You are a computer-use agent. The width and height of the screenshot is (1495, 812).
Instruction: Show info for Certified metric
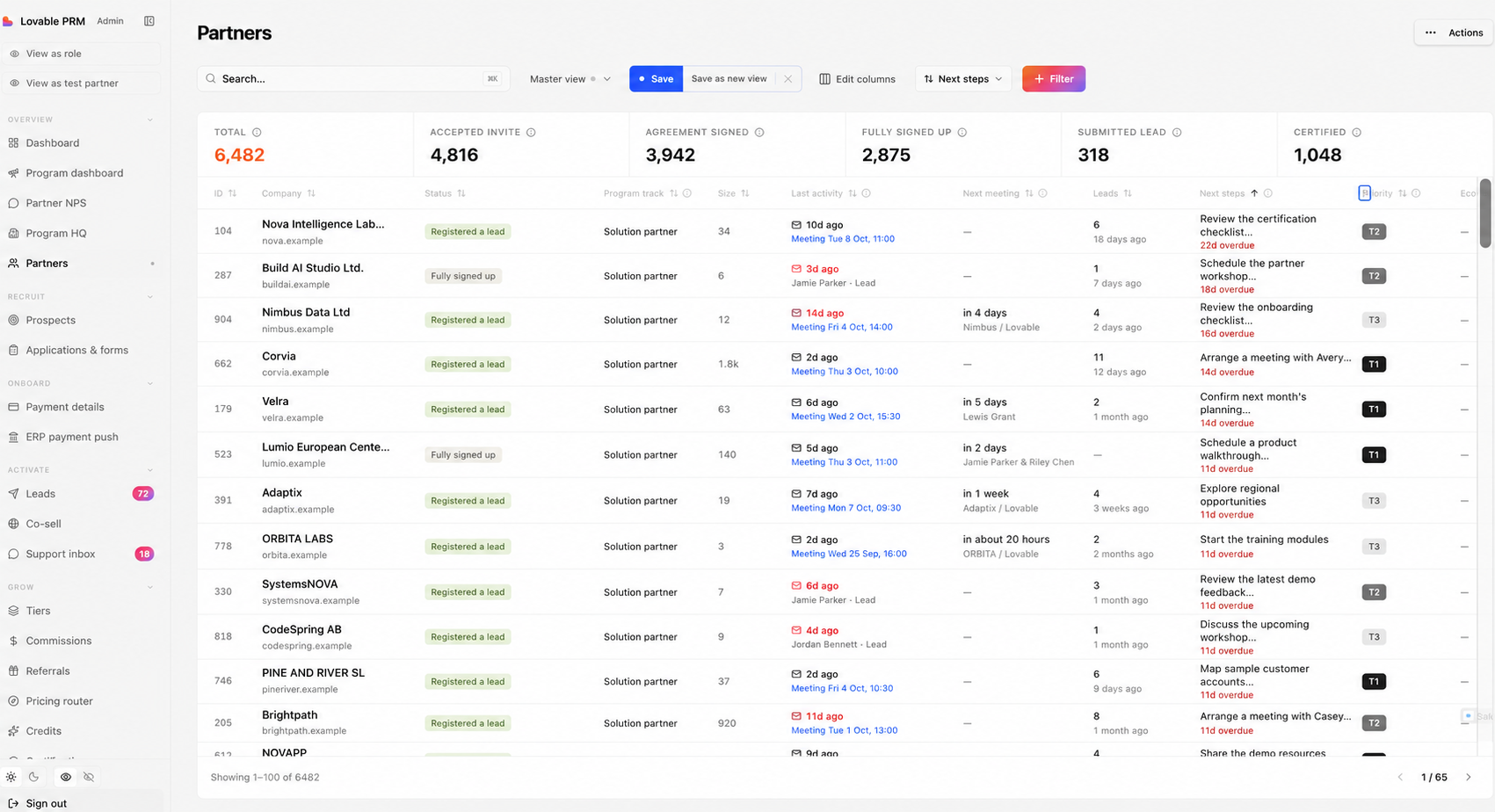pos(1357,133)
